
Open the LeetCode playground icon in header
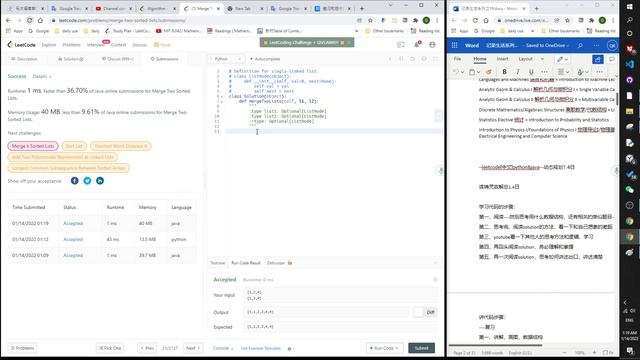[x=401, y=44]
